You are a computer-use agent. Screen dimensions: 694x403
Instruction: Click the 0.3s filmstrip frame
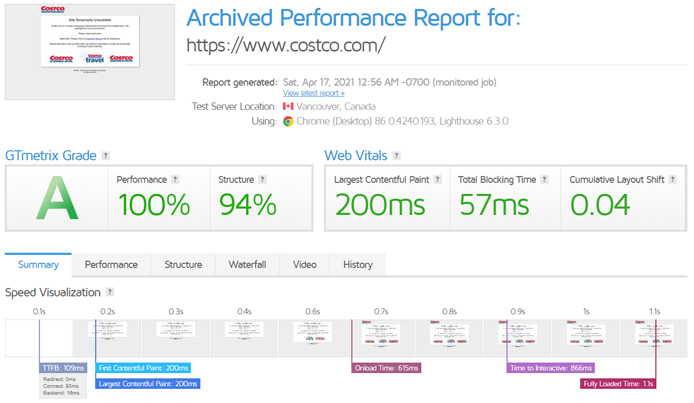coord(176,338)
